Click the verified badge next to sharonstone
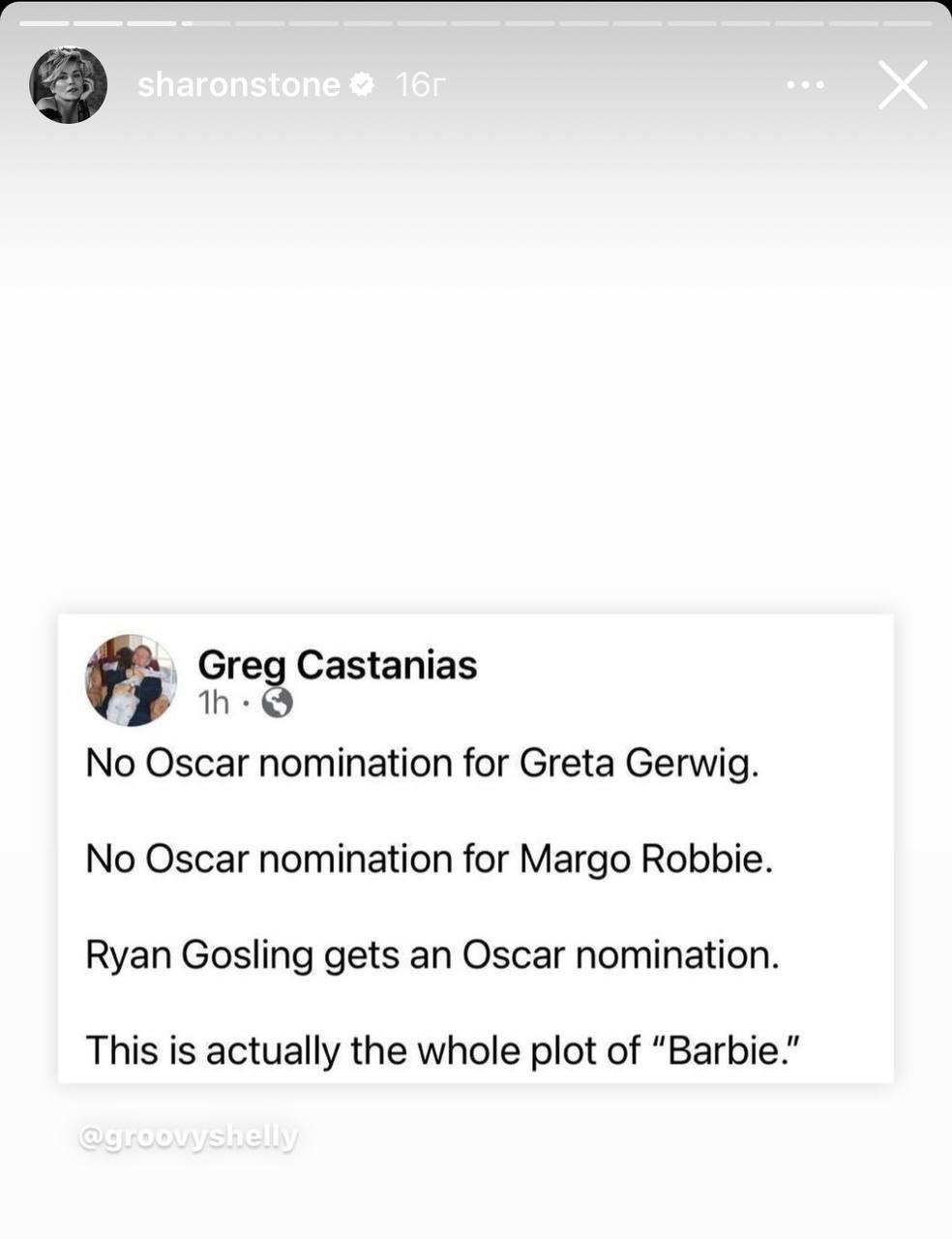Viewport: 952px width, 1239px height. coord(361,85)
